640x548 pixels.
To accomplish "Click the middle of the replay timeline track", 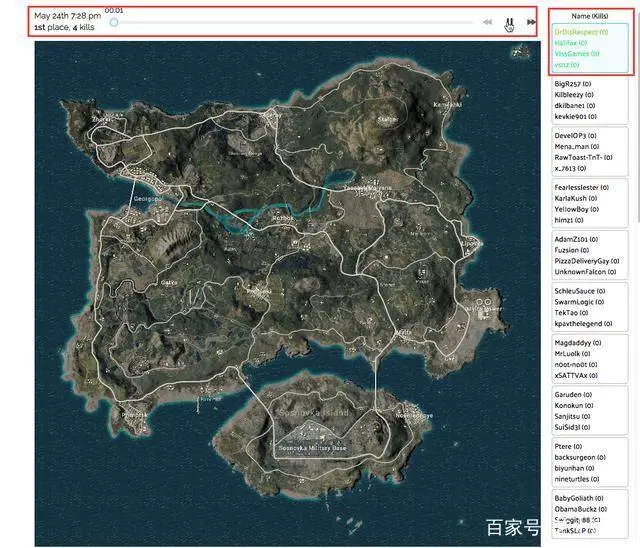I will click(x=293, y=22).
